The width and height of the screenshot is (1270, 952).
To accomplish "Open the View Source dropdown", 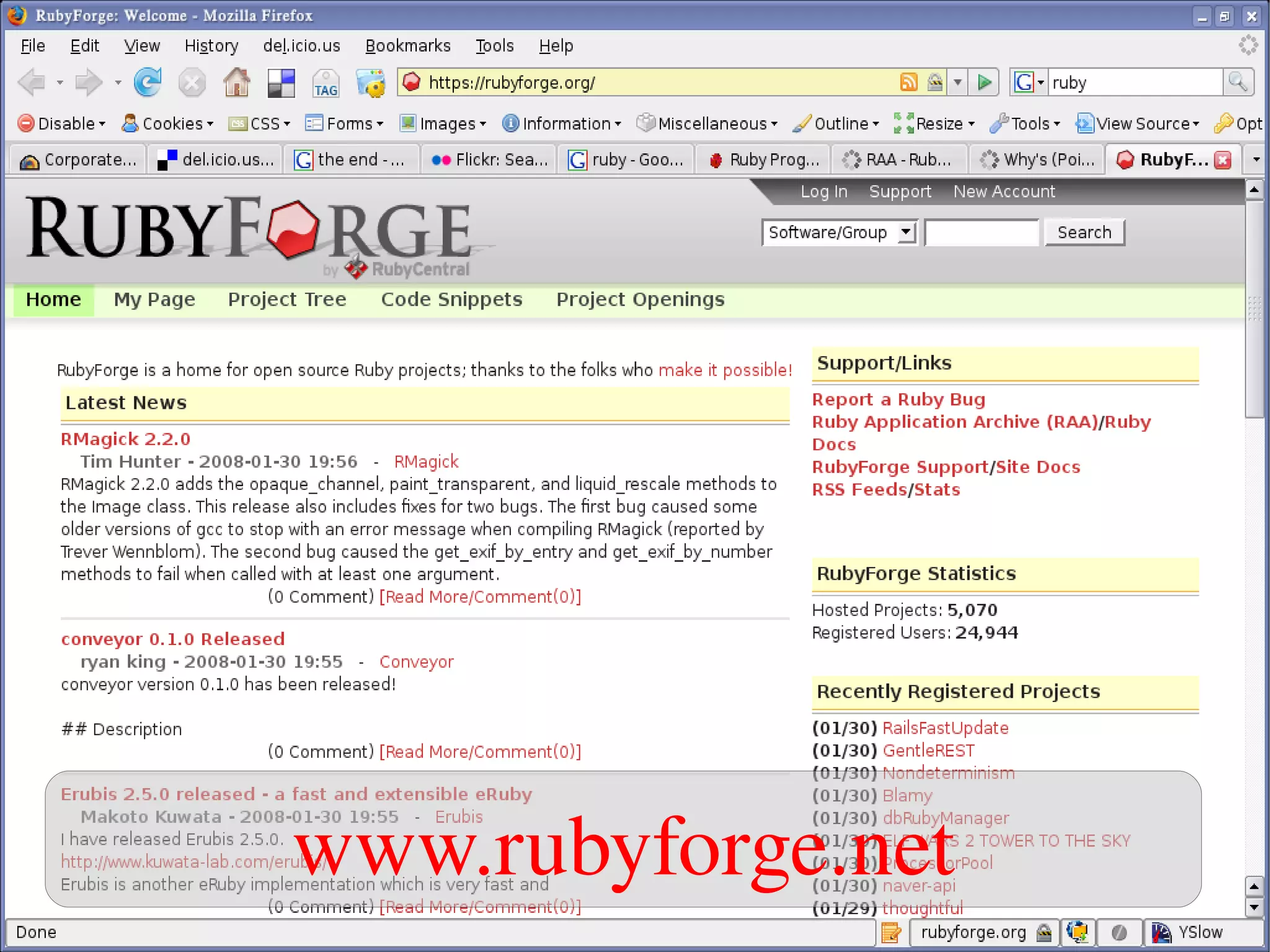I will pos(1138,123).
